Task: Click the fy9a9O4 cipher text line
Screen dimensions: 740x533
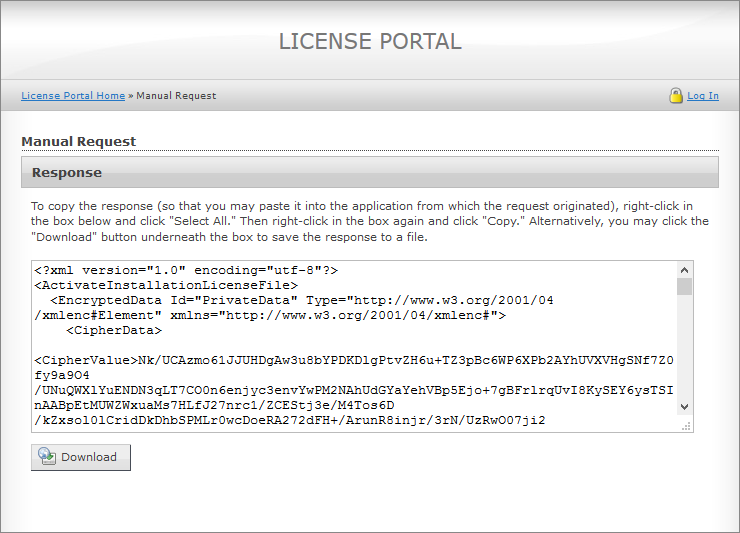Action: tap(62, 375)
